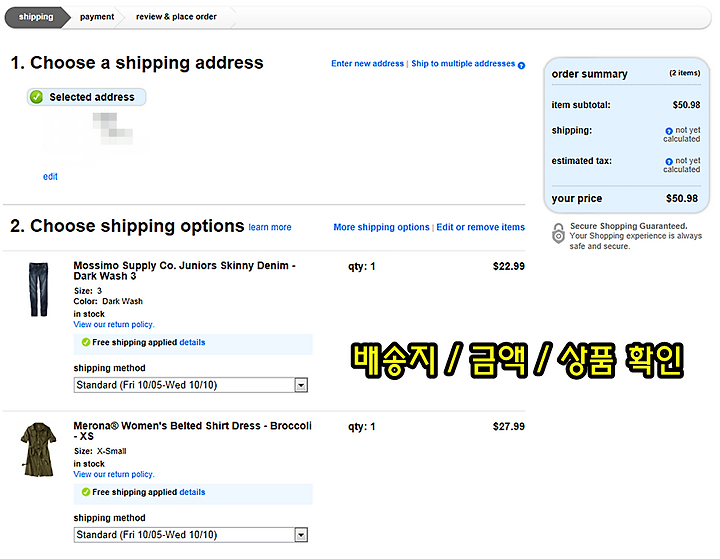Click the info icon beside Ship to multiple addresses
Screen dimensions: 720x559
[x=521, y=65]
